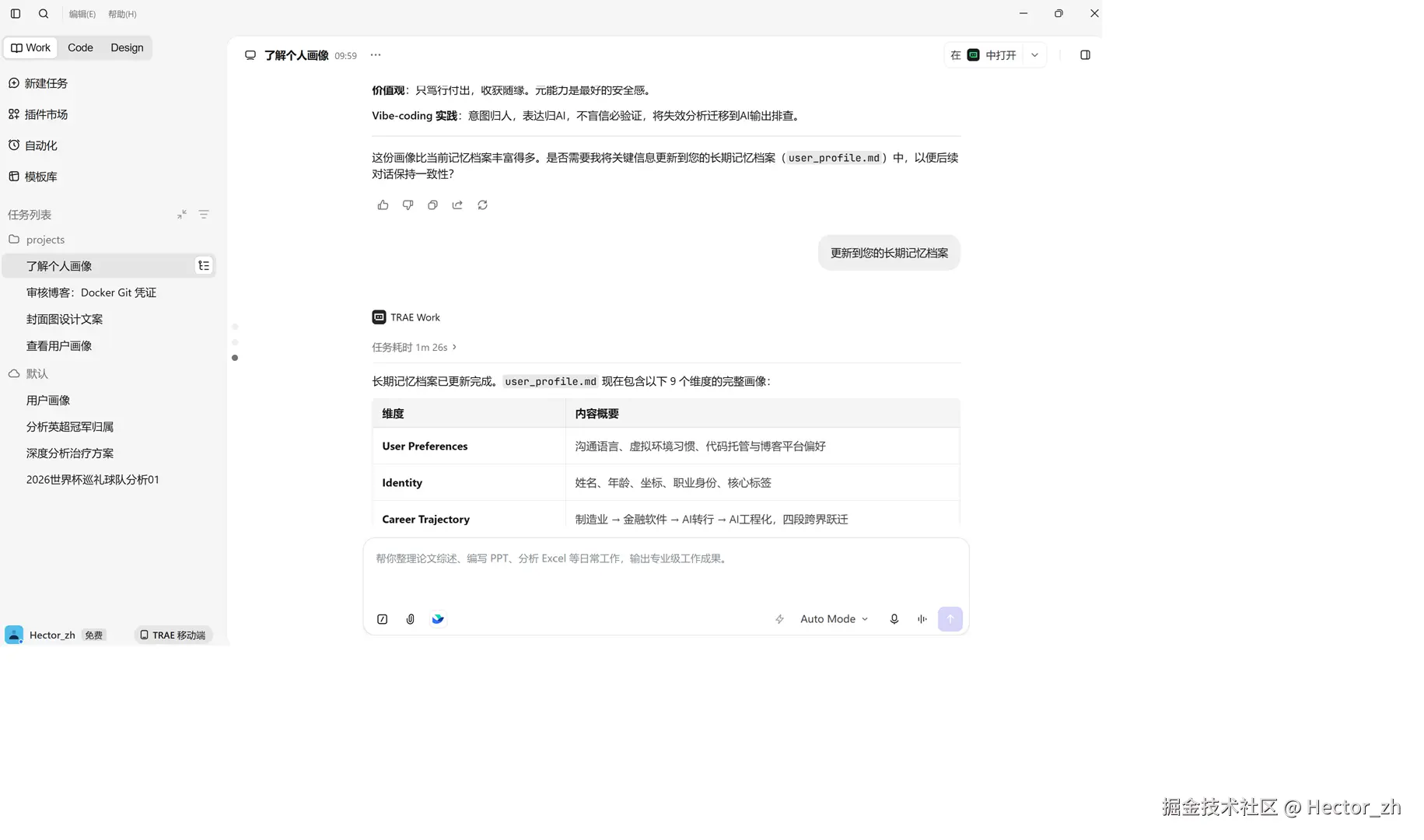Open the search magnifier icon
This screenshot has width=1424, height=840.
tap(44, 13)
